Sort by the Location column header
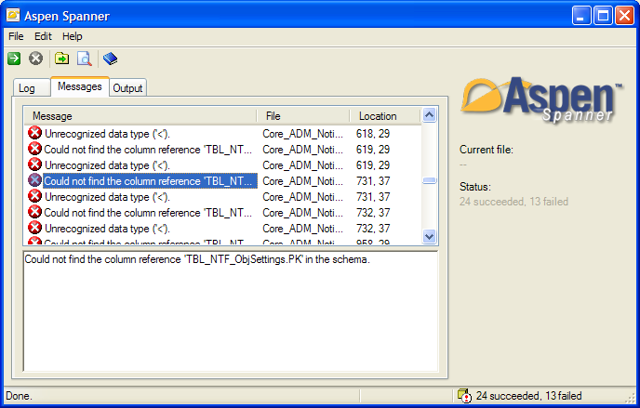This screenshot has width=640, height=408. pos(385,116)
